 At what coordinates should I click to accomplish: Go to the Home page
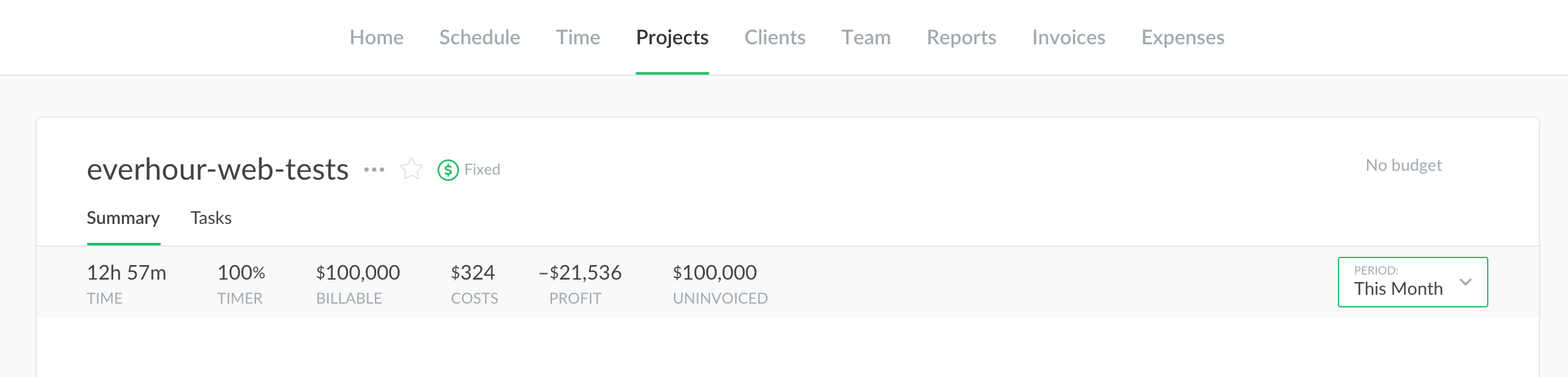377,37
